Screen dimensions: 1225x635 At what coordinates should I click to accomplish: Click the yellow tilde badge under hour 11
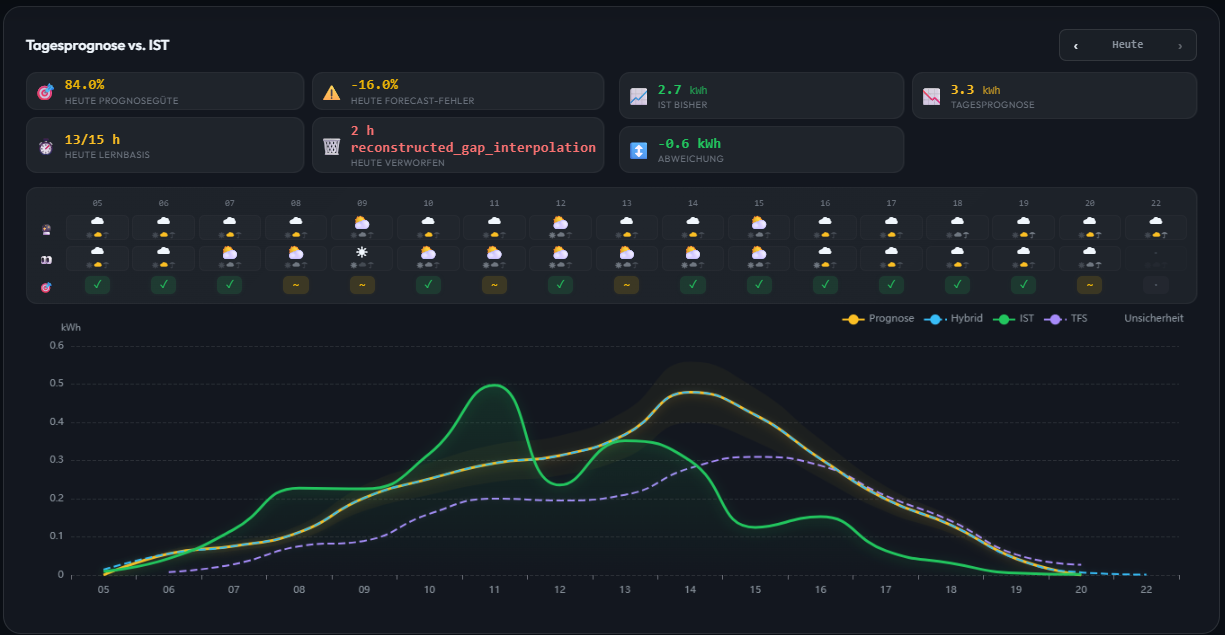(494, 285)
